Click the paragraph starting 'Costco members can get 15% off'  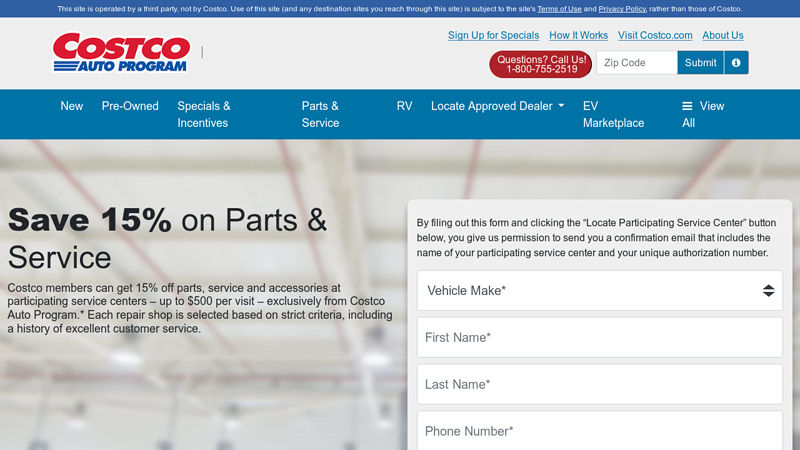pyautogui.click(x=200, y=308)
